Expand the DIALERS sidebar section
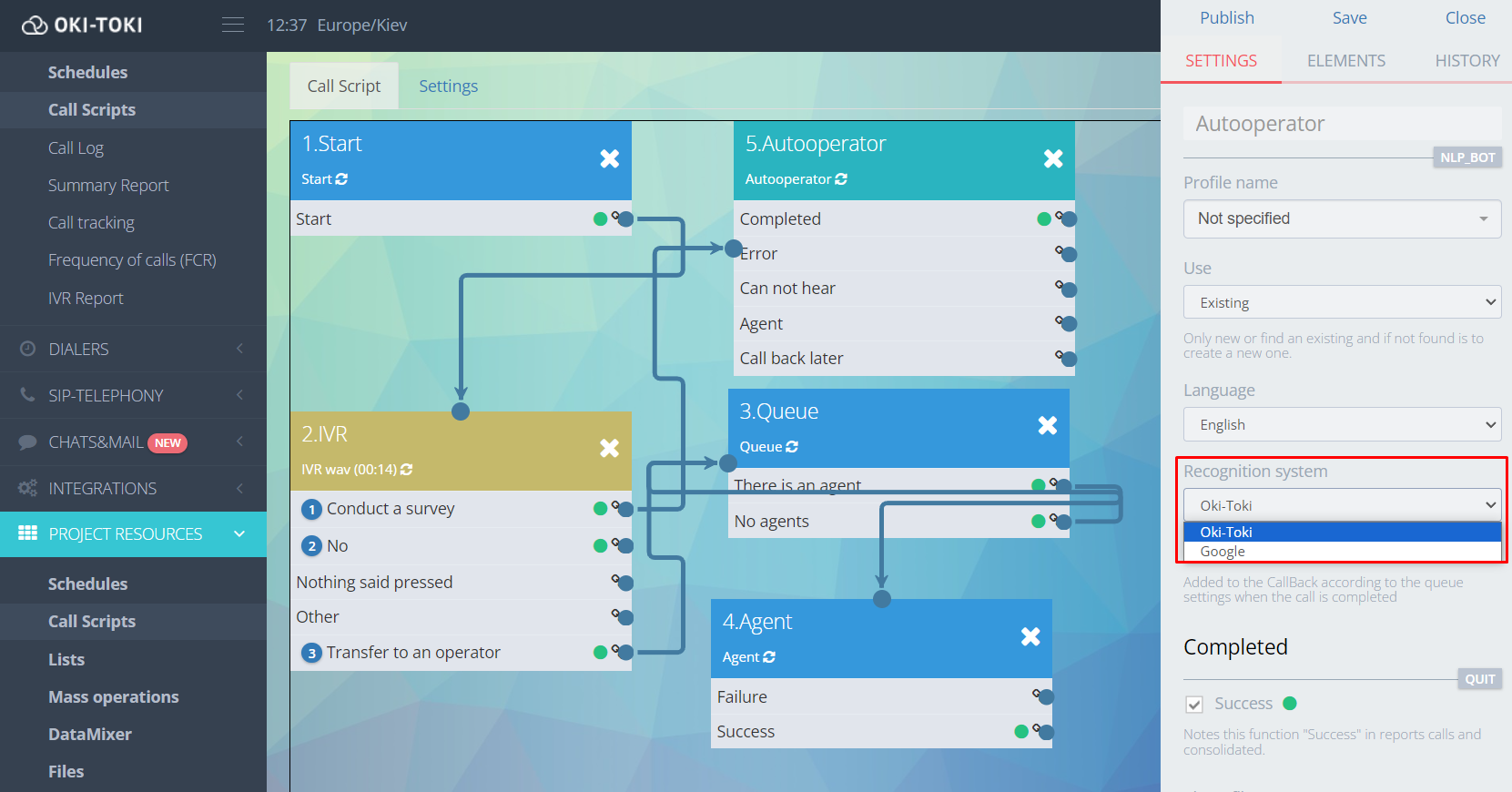This screenshot has height=792, width=1512. pyautogui.click(x=132, y=350)
